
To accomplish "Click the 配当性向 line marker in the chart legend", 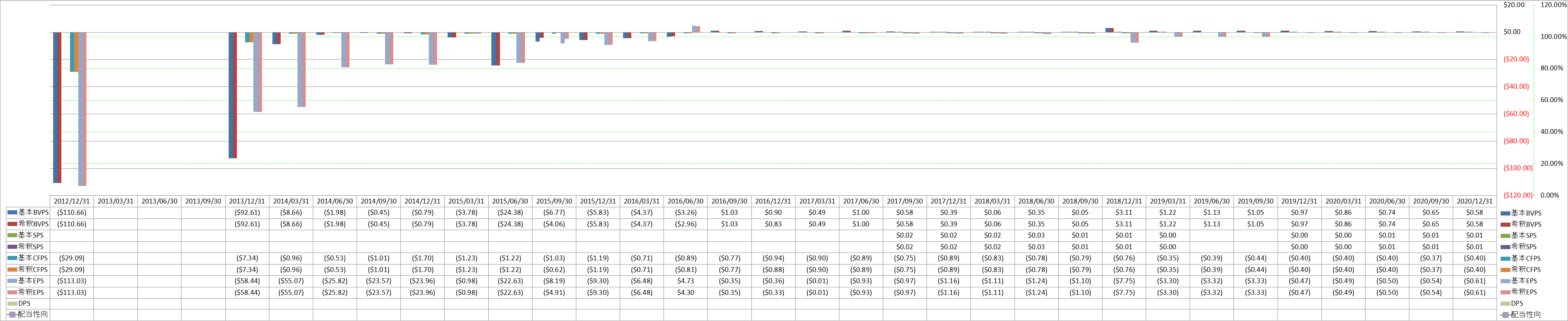I will (1506, 315).
